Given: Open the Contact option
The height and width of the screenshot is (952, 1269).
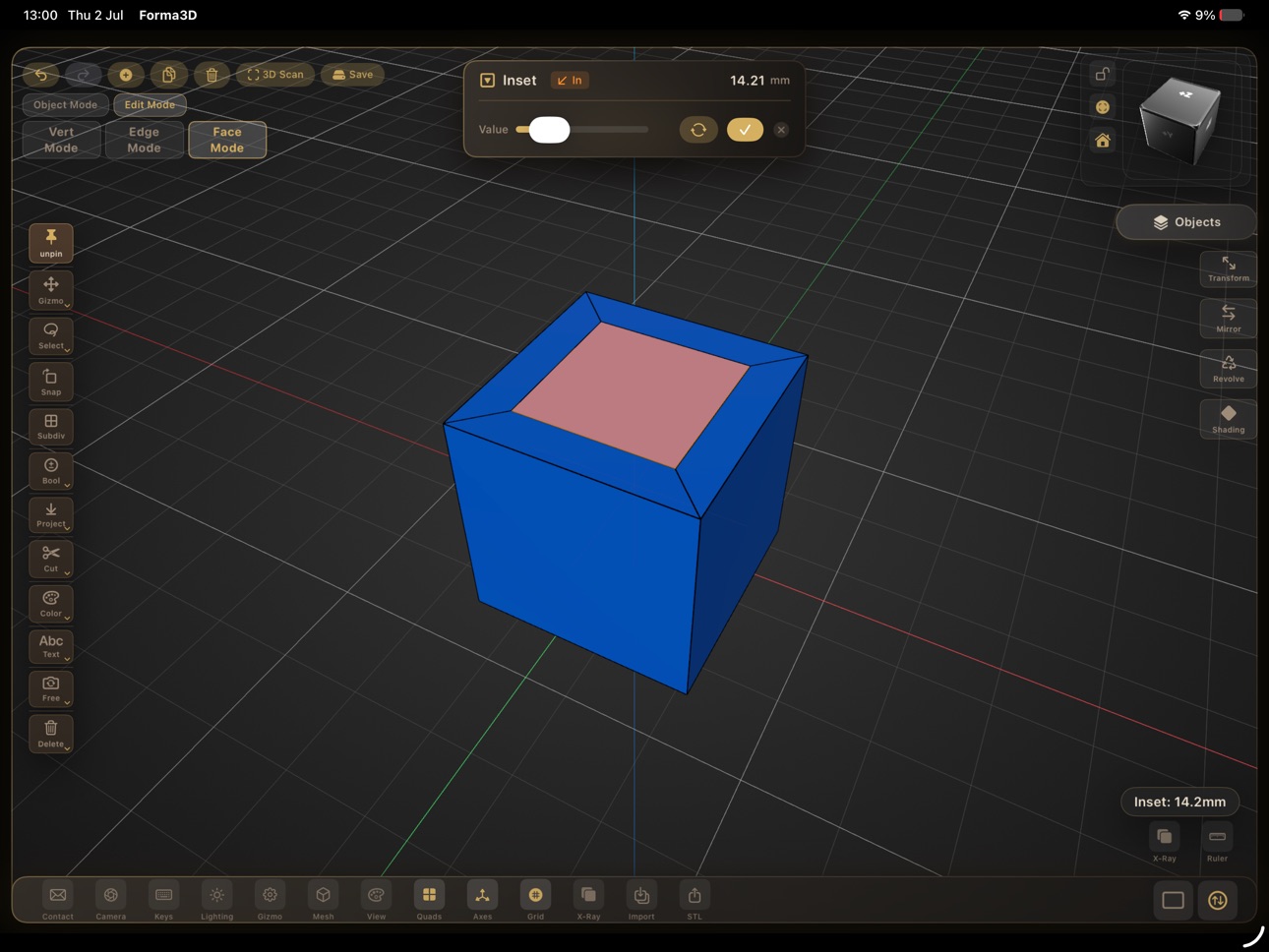Looking at the screenshot, I should pyautogui.click(x=58, y=901).
